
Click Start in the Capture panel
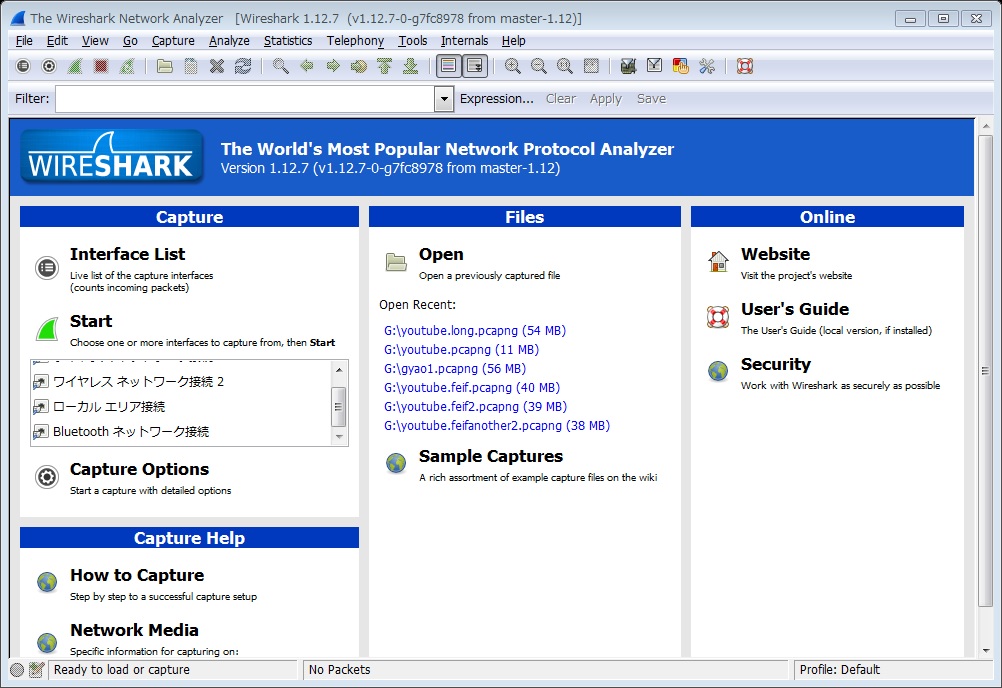[91, 321]
